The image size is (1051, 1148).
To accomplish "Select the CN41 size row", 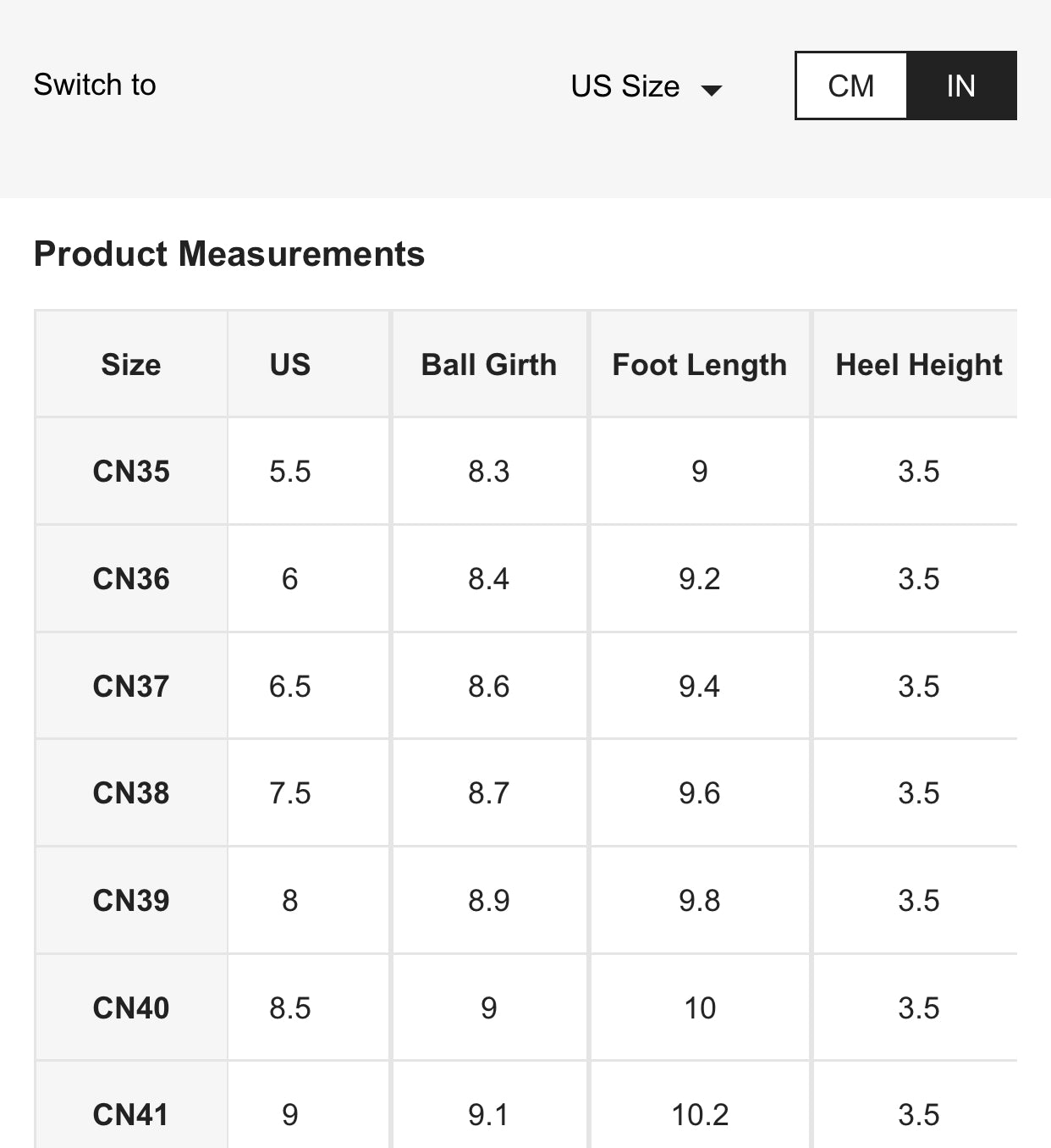I will pyautogui.click(x=525, y=1106).
